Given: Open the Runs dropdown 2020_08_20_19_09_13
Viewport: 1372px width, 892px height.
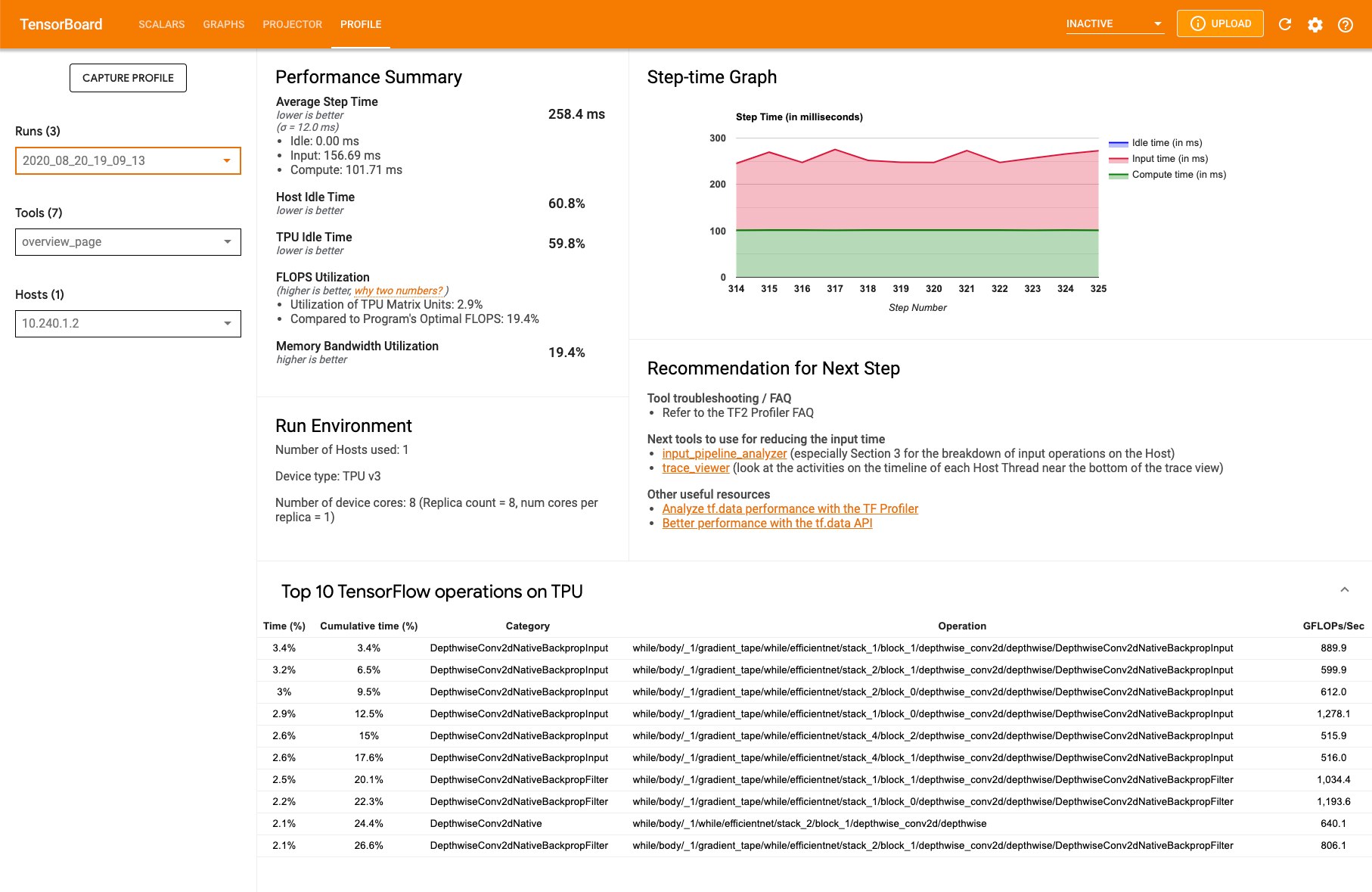Looking at the screenshot, I should (x=128, y=160).
